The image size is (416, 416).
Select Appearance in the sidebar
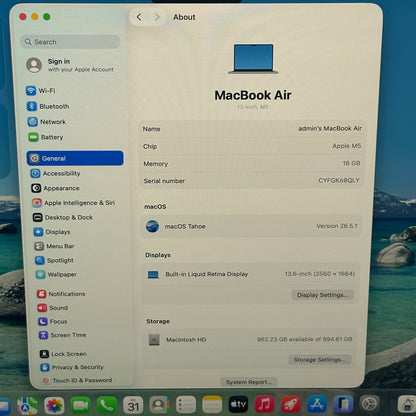tap(55, 188)
